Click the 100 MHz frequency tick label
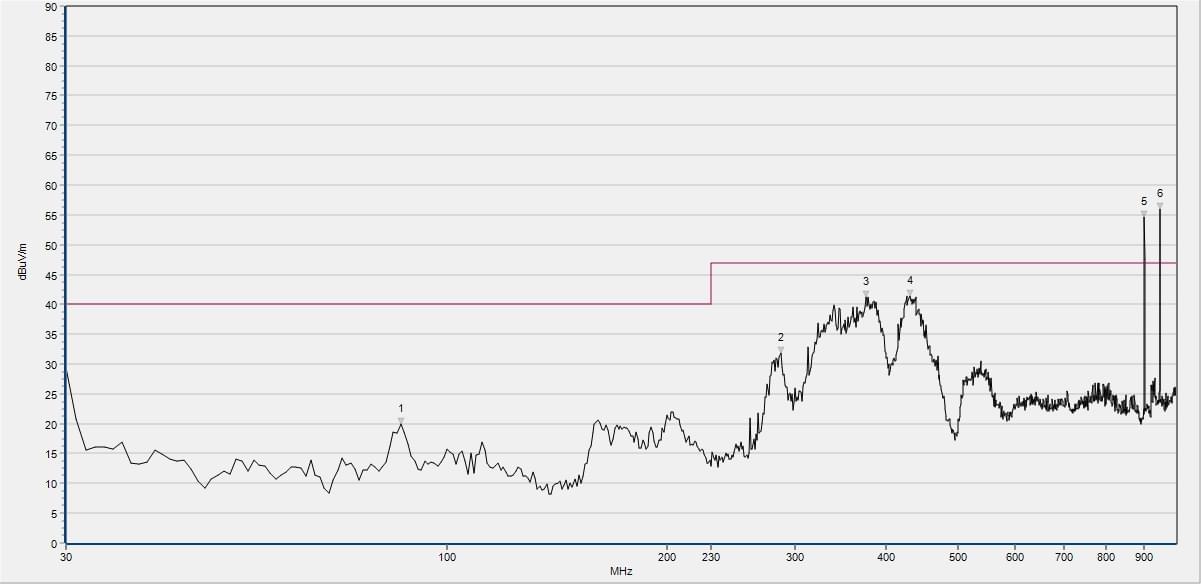Screen dimensions: 1201x584 pyautogui.click(x=447, y=557)
